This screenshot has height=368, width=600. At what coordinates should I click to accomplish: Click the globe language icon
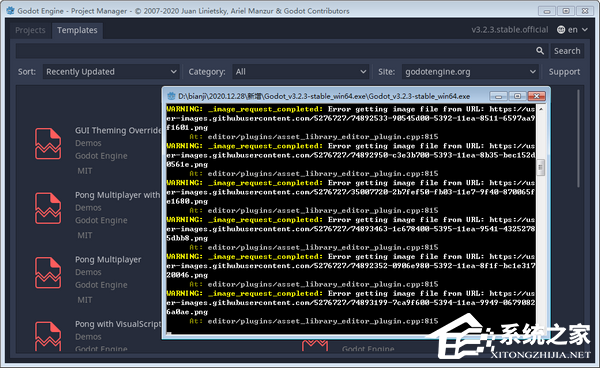pyautogui.click(x=561, y=30)
